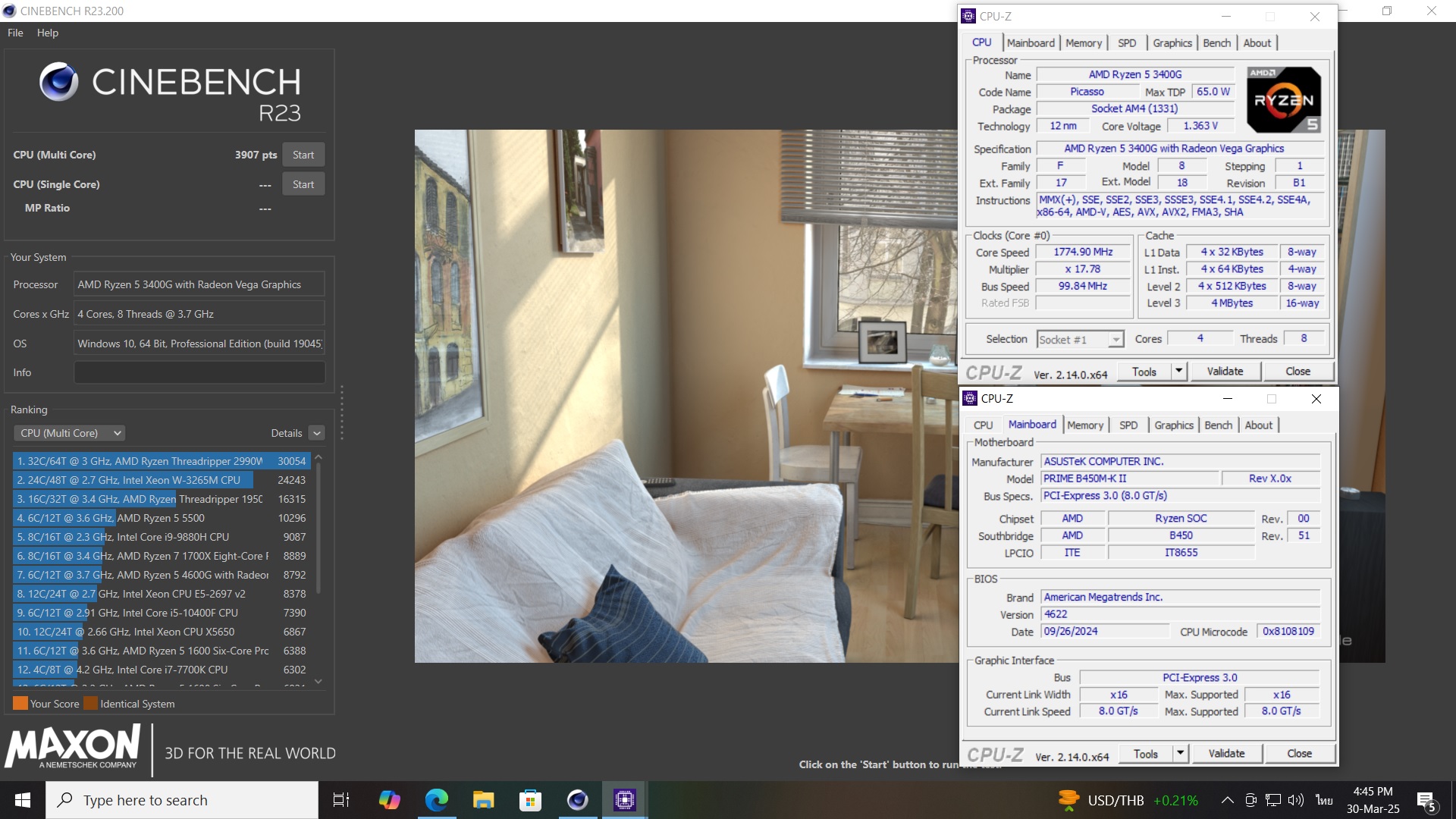
Task: Expand ranking Details chevron
Action: click(x=317, y=433)
